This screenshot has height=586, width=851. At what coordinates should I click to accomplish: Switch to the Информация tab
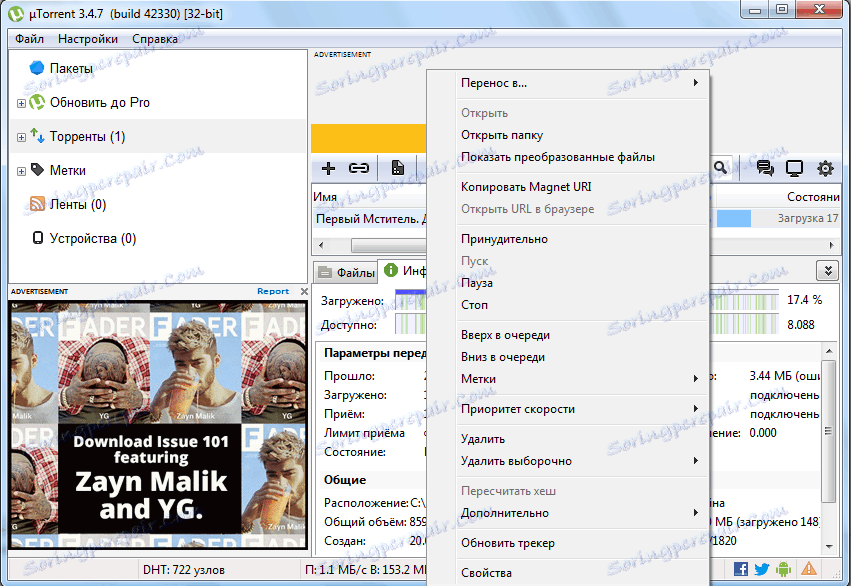click(403, 270)
